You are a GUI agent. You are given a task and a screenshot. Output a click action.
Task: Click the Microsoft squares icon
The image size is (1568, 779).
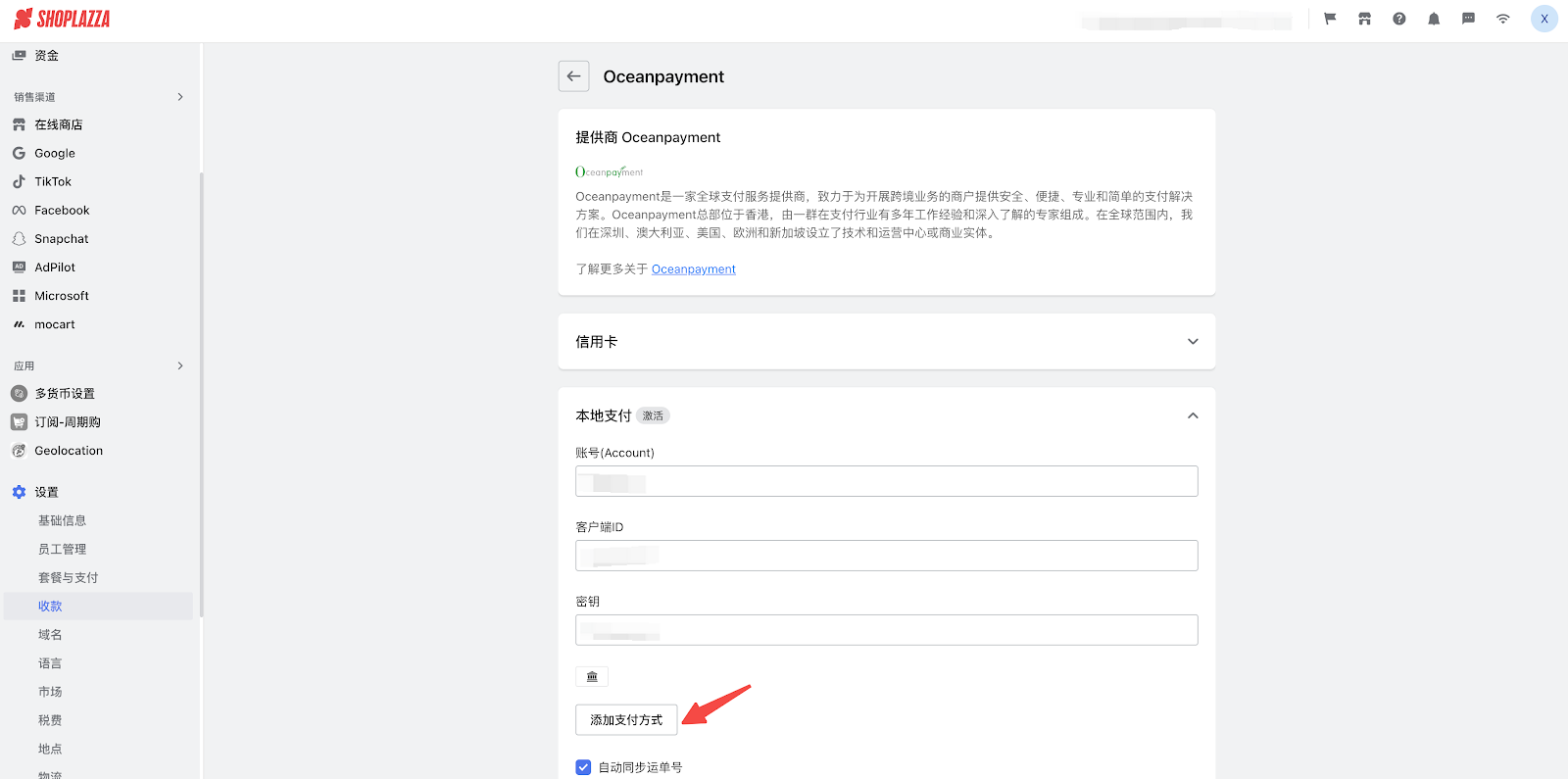point(19,296)
